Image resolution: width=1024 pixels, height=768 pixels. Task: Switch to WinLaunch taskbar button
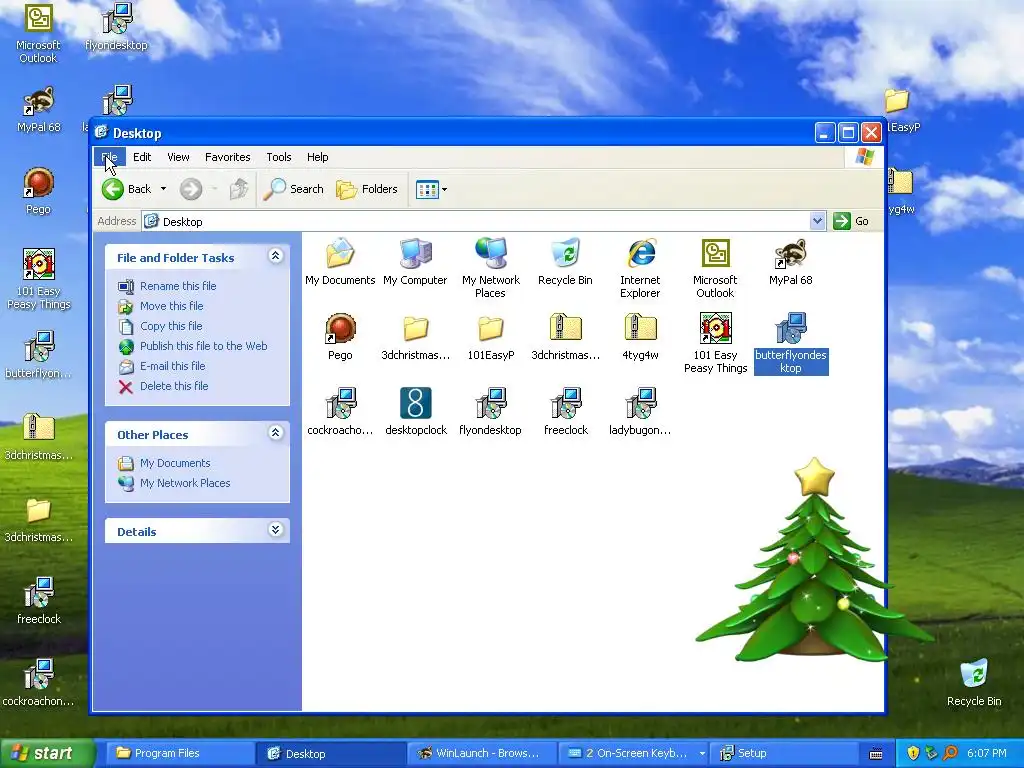point(481,753)
